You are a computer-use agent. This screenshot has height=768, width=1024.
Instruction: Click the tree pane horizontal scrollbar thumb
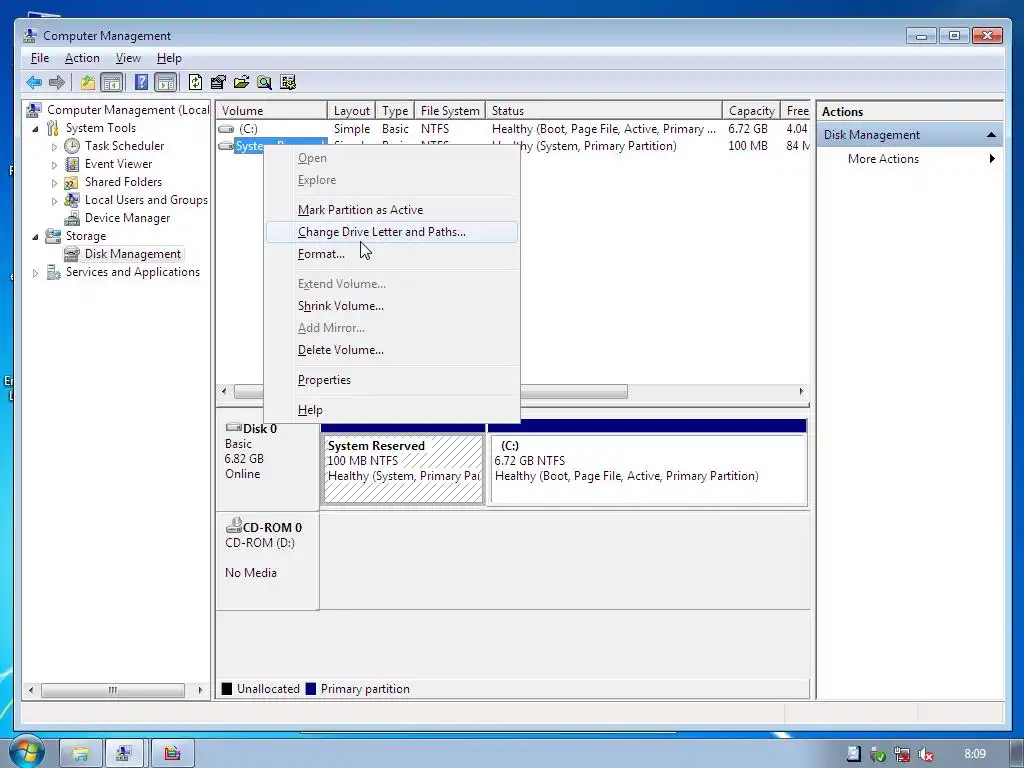point(112,690)
